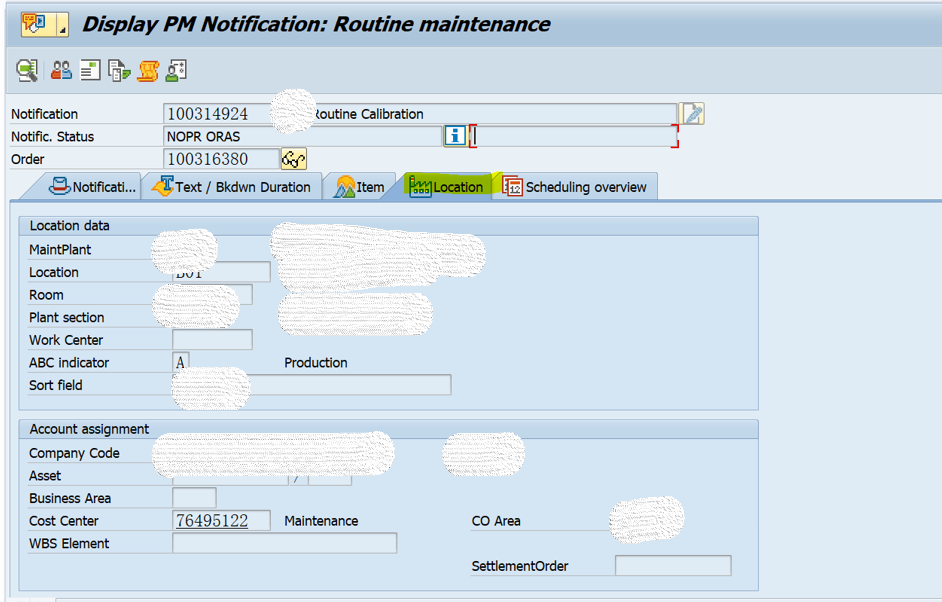Viewport: 942px width, 602px height.
Task: Click the Asset label
Action: (45, 476)
